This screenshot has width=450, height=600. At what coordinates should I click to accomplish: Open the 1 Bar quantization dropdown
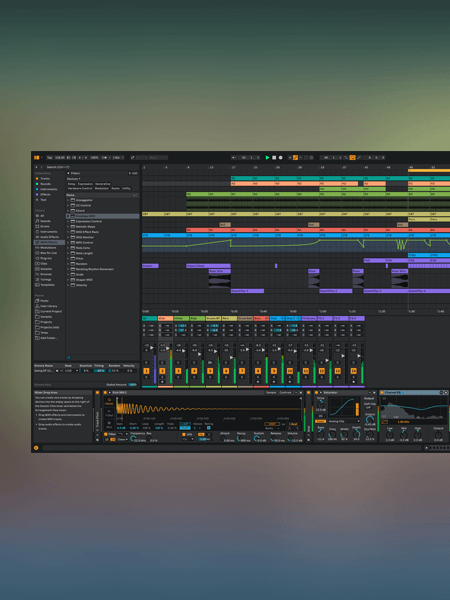click(x=117, y=157)
